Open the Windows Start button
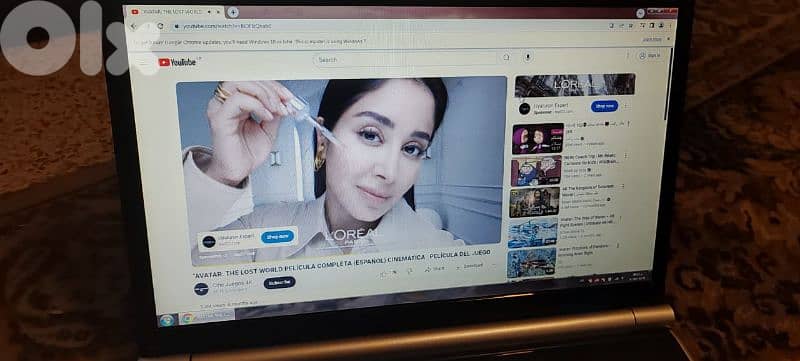 pyautogui.click(x=166, y=320)
